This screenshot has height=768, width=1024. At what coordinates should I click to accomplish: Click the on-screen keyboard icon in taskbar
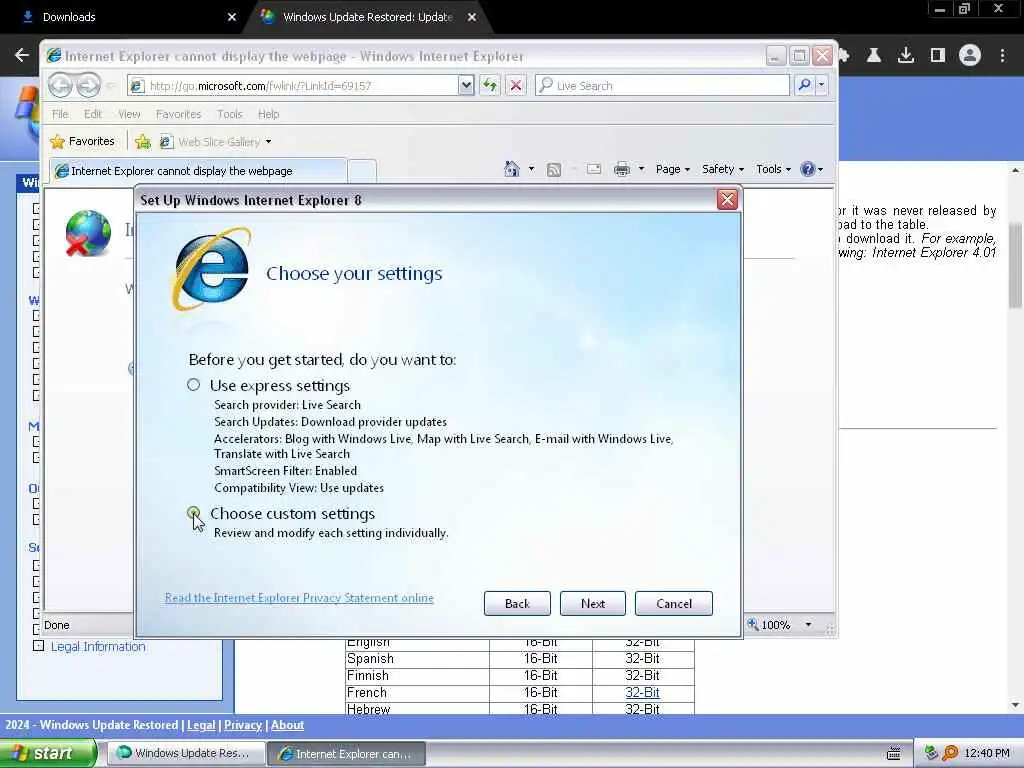(x=893, y=753)
